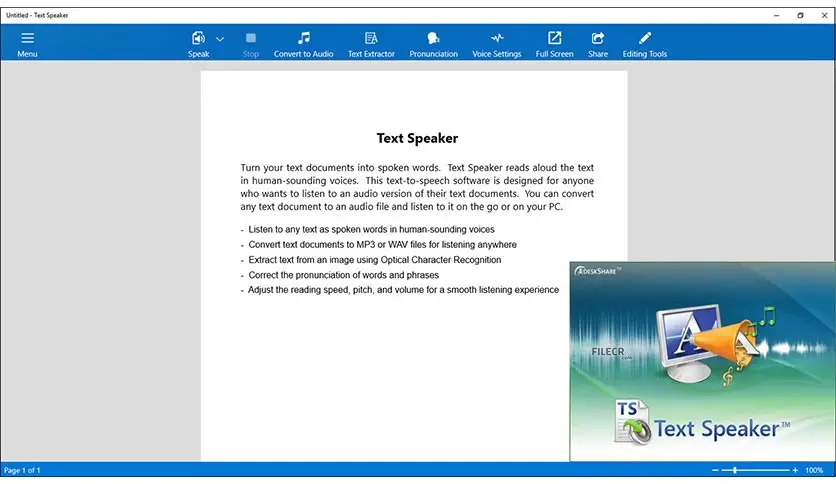Image resolution: width=836 pixels, height=484 pixels.
Task: Switch to Full Screen mode
Action: click(x=554, y=44)
